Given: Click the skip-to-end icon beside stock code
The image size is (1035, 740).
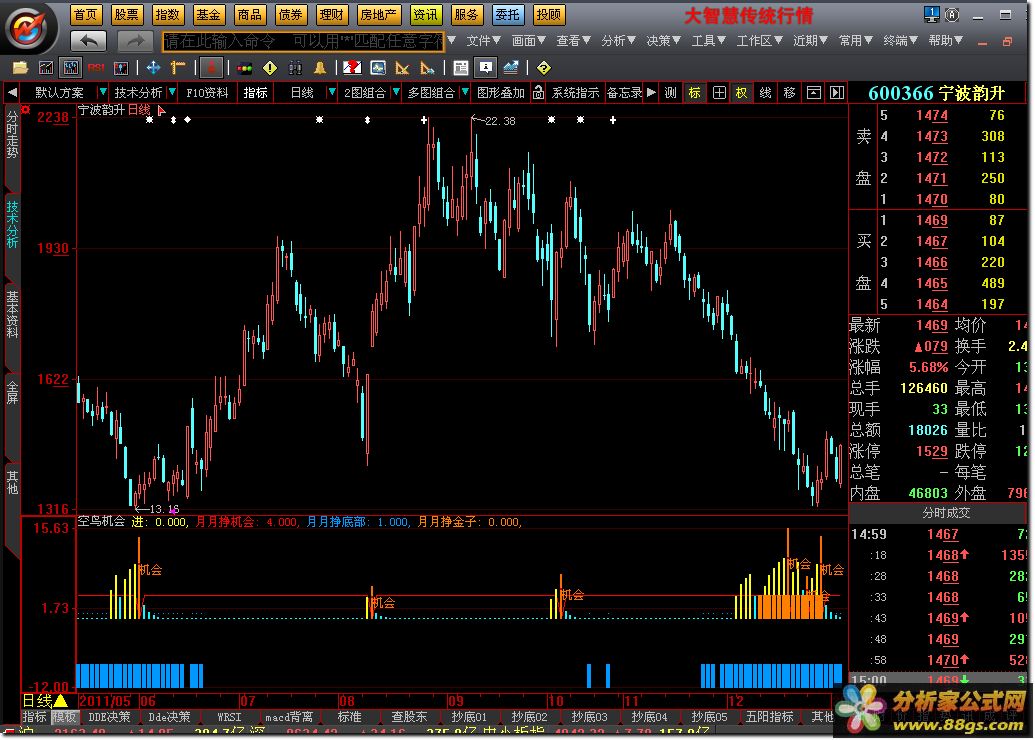Looking at the screenshot, I should [836, 92].
